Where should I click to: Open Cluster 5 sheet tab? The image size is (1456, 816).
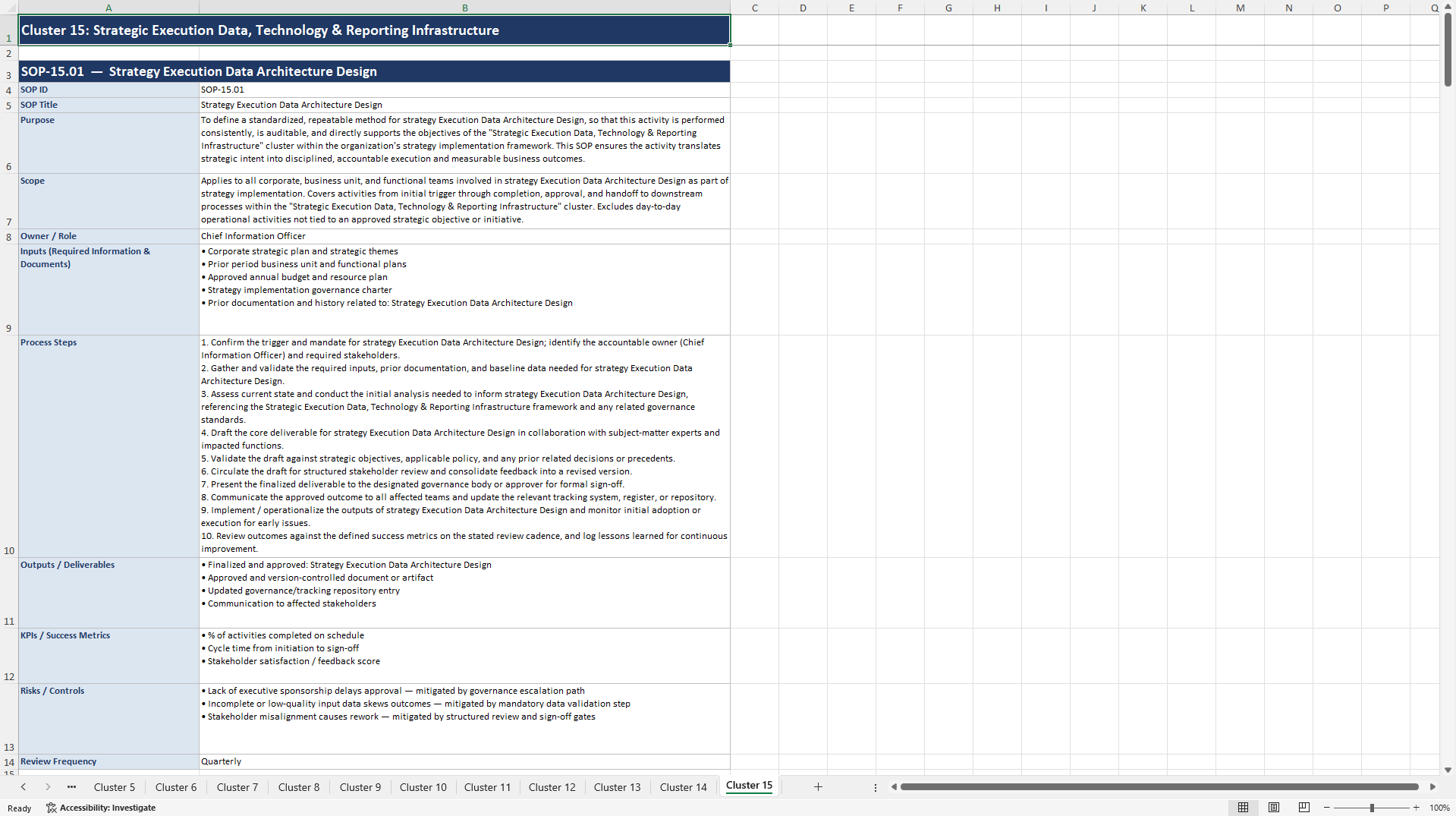tap(114, 787)
